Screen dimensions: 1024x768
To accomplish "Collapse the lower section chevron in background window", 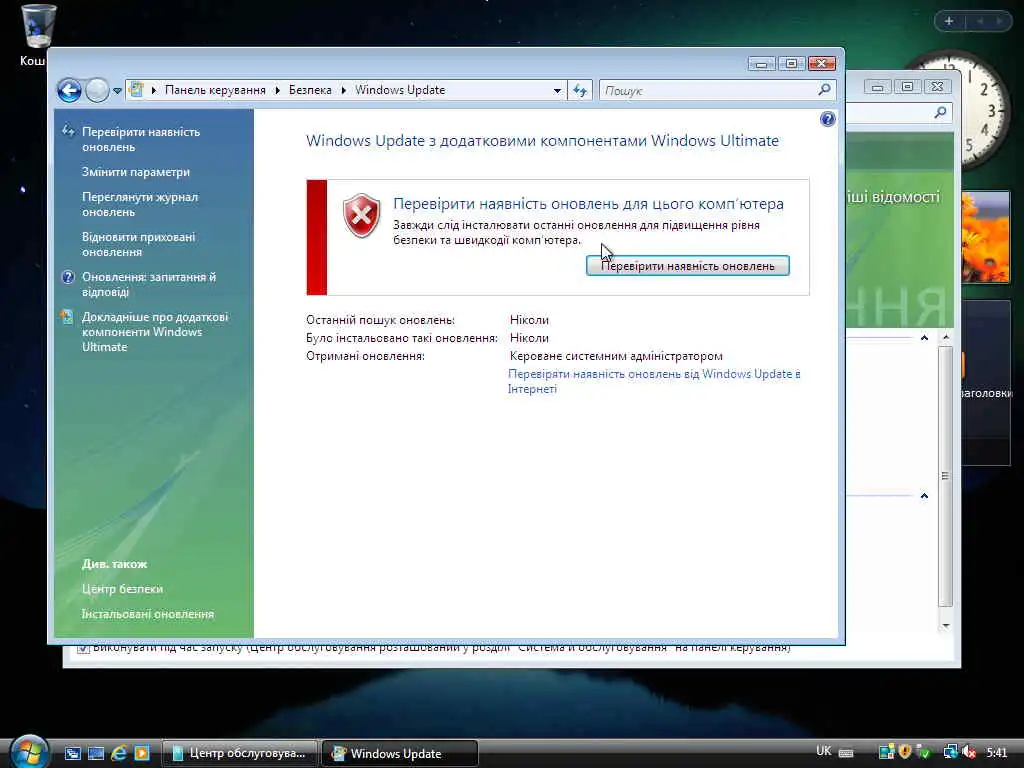I will pyautogui.click(x=924, y=496).
